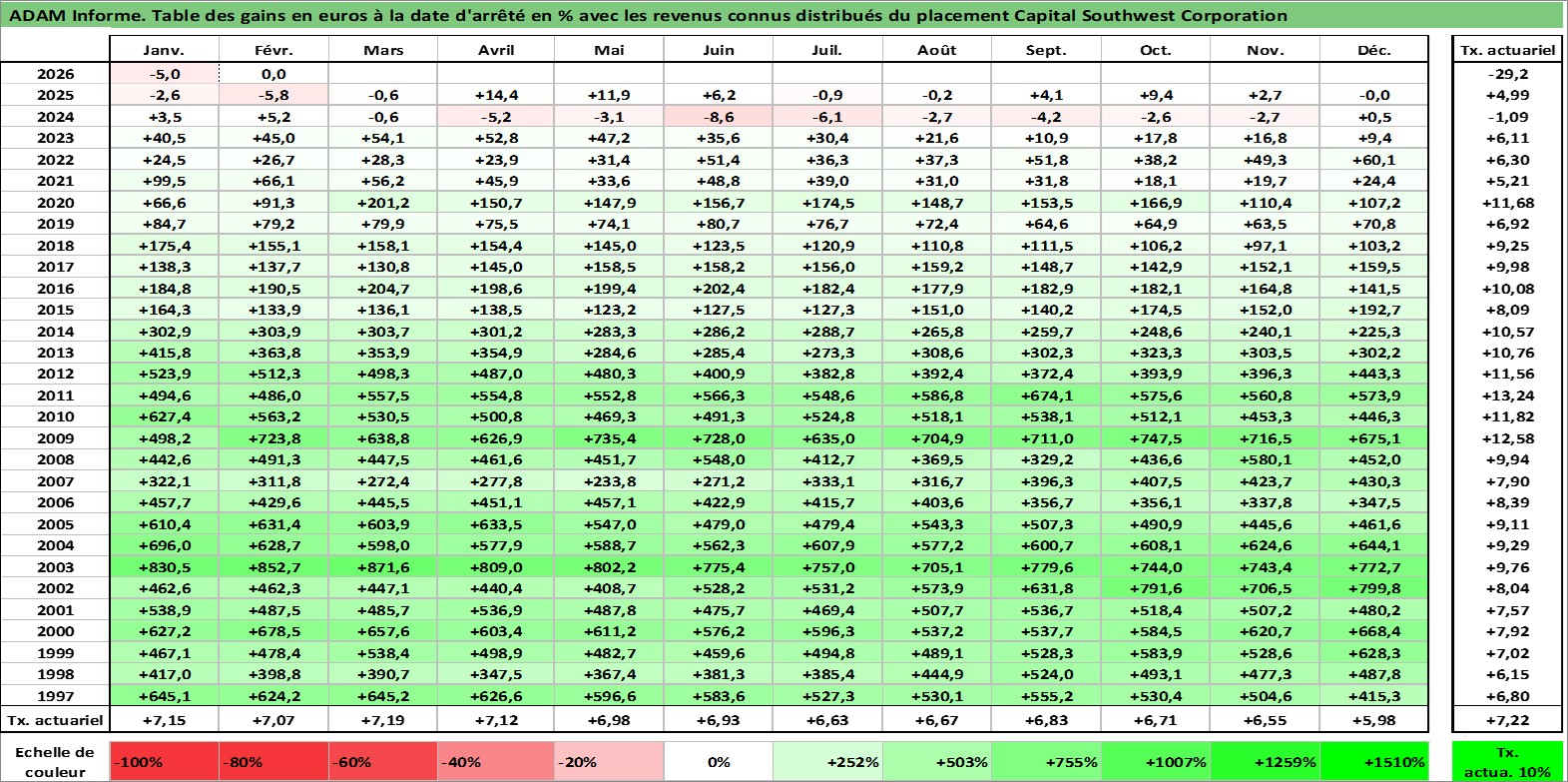This screenshot has height=782, width=1568.
Task: Select the ADAM Informe title banner
Action: (783, 15)
